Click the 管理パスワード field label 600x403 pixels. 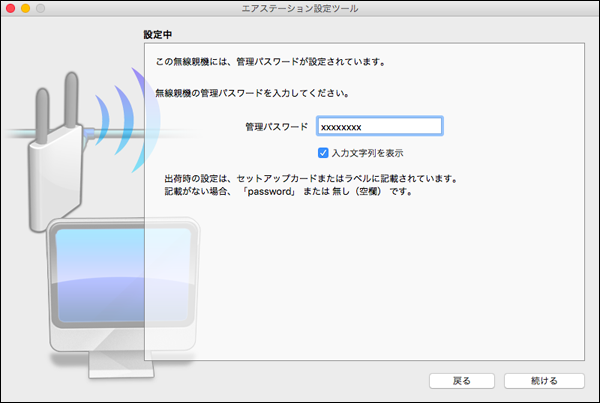[276, 128]
